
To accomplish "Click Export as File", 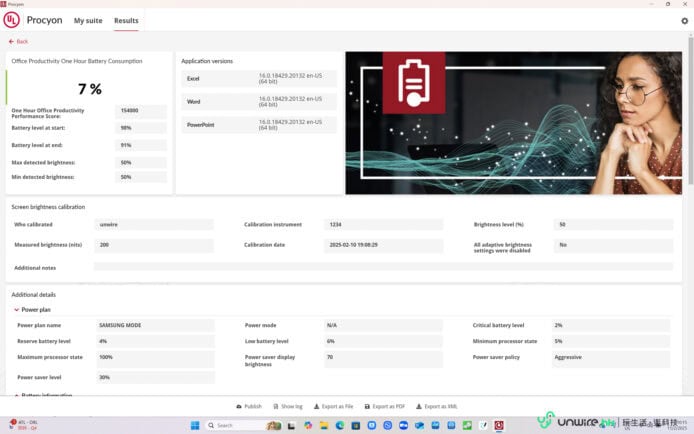I will pos(333,406).
